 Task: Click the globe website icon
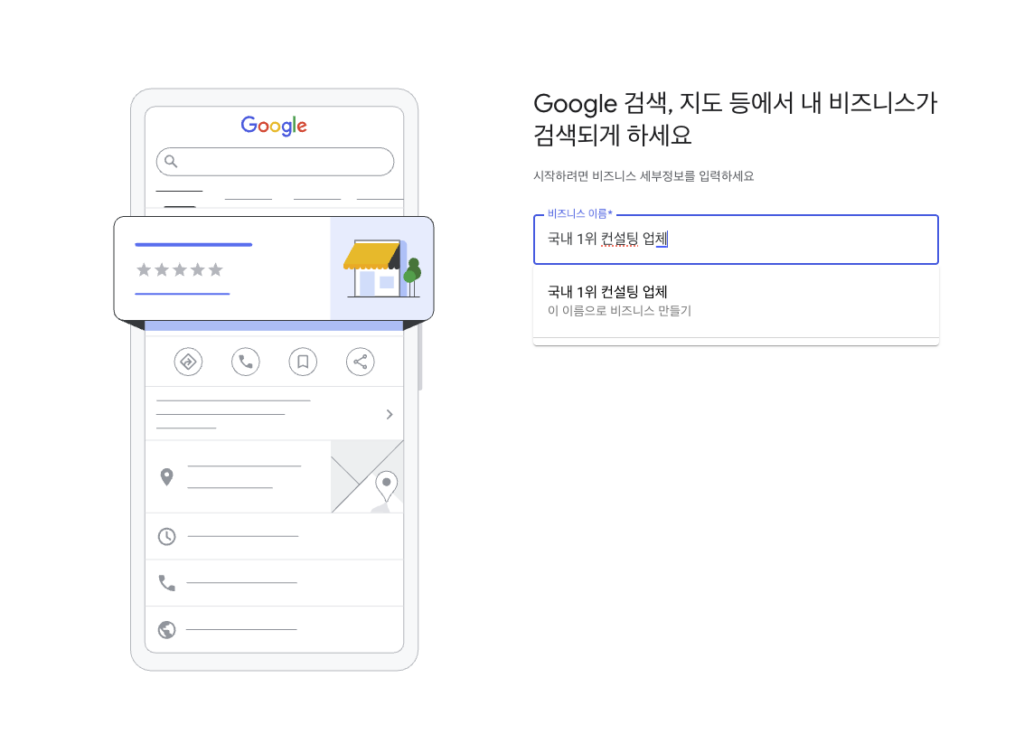pos(167,630)
